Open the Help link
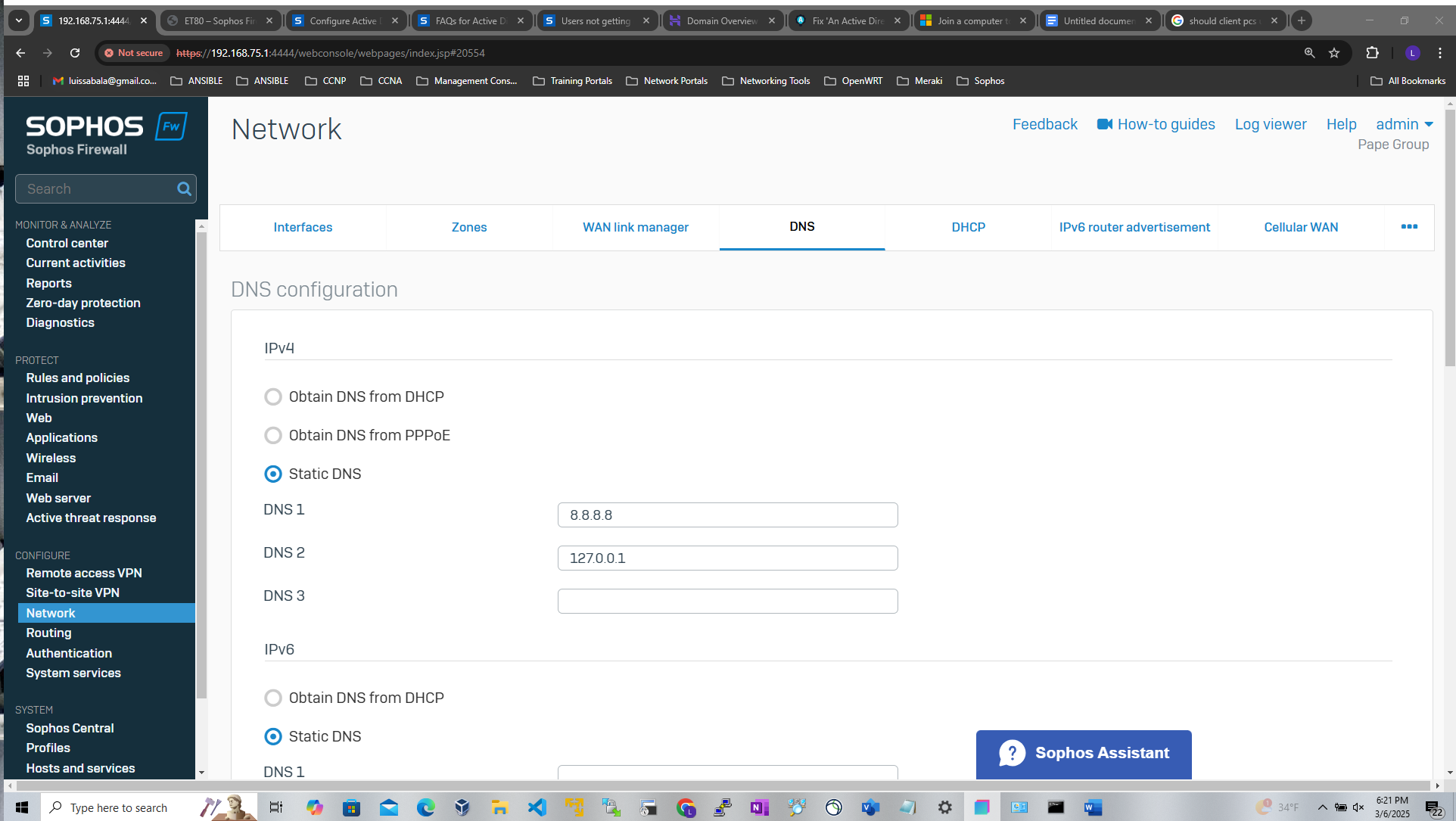Screen dimensions: 1456x821 click(1341, 125)
